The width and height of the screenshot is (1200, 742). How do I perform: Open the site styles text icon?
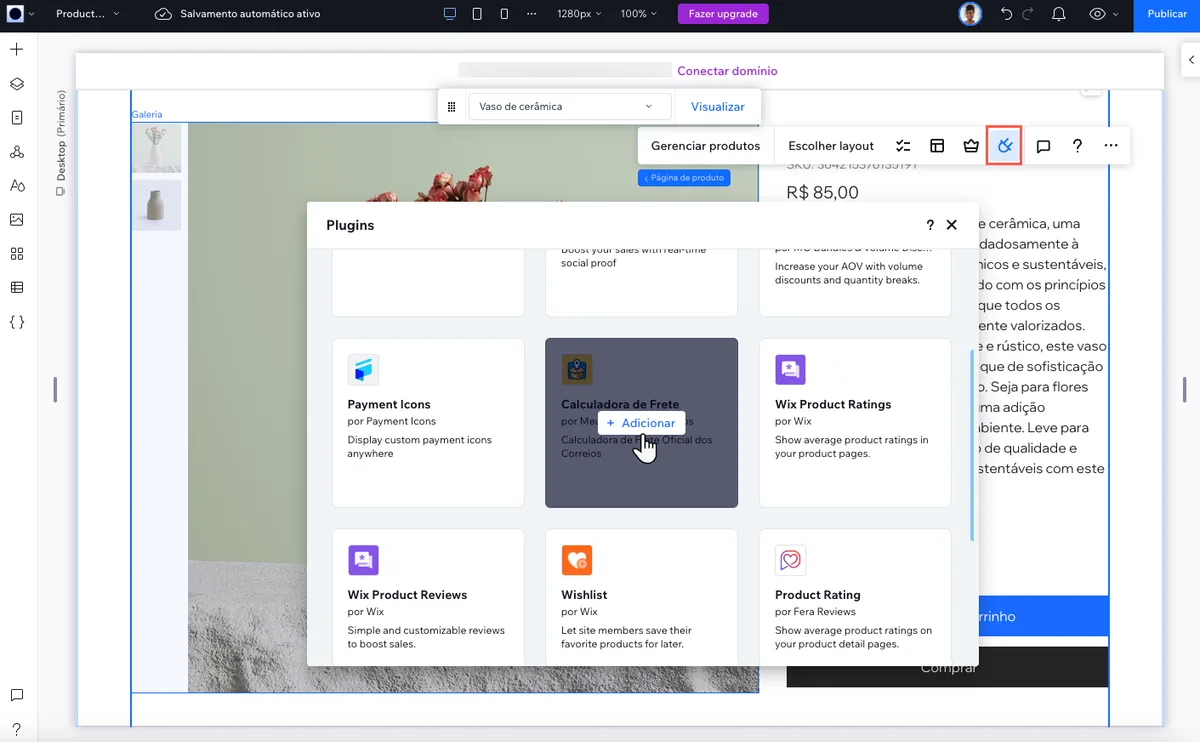[x=17, y=186]
